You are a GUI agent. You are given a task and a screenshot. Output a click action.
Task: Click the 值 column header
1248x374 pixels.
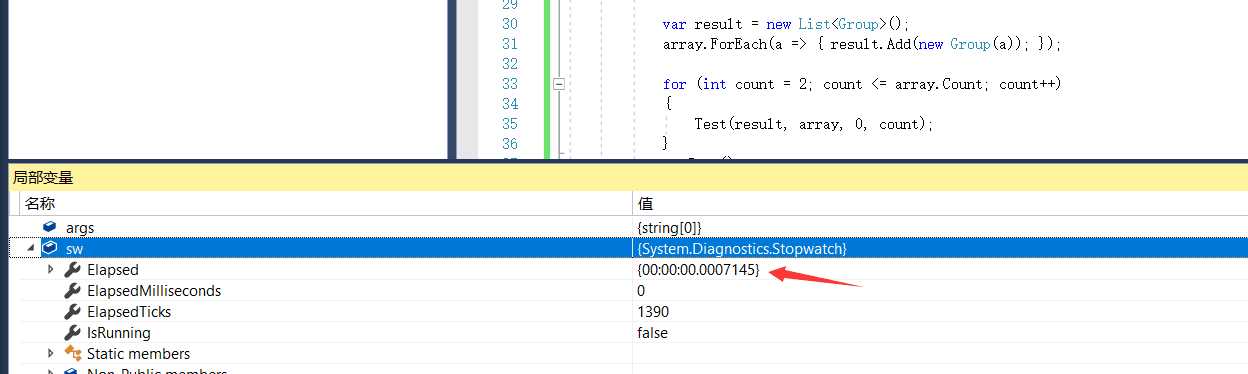[x=645, y=203]
